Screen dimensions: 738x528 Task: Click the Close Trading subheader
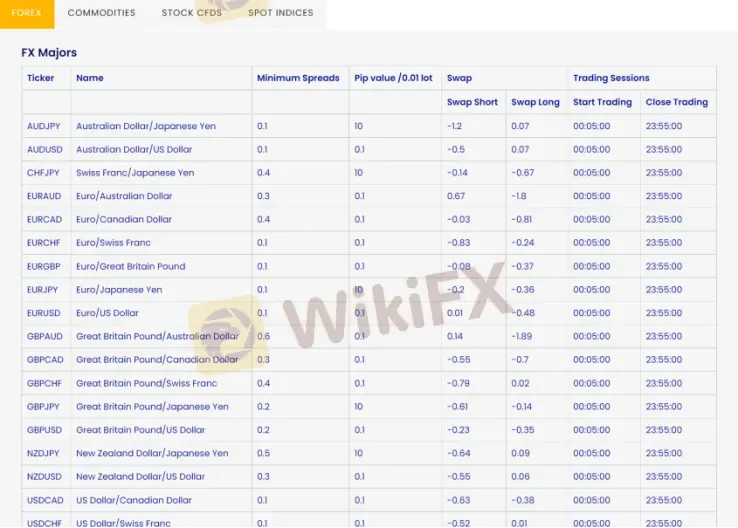pyautogui.click(x=676, y=102)
